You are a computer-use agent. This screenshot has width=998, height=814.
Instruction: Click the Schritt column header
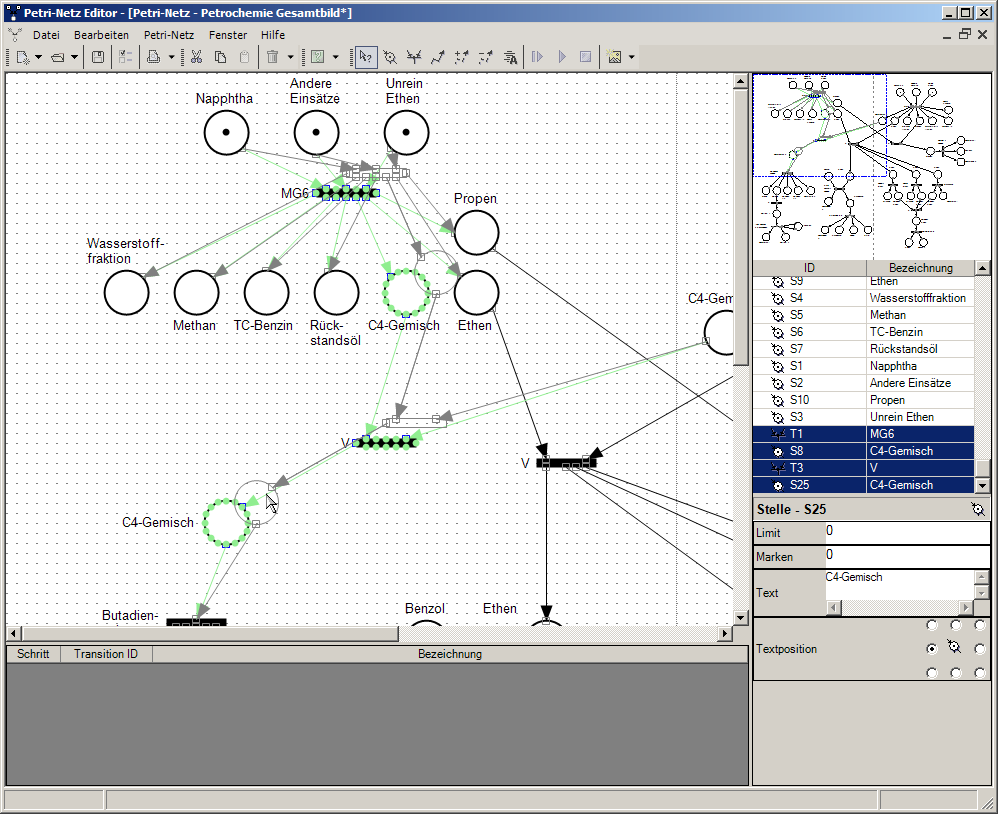pos(33,654)
